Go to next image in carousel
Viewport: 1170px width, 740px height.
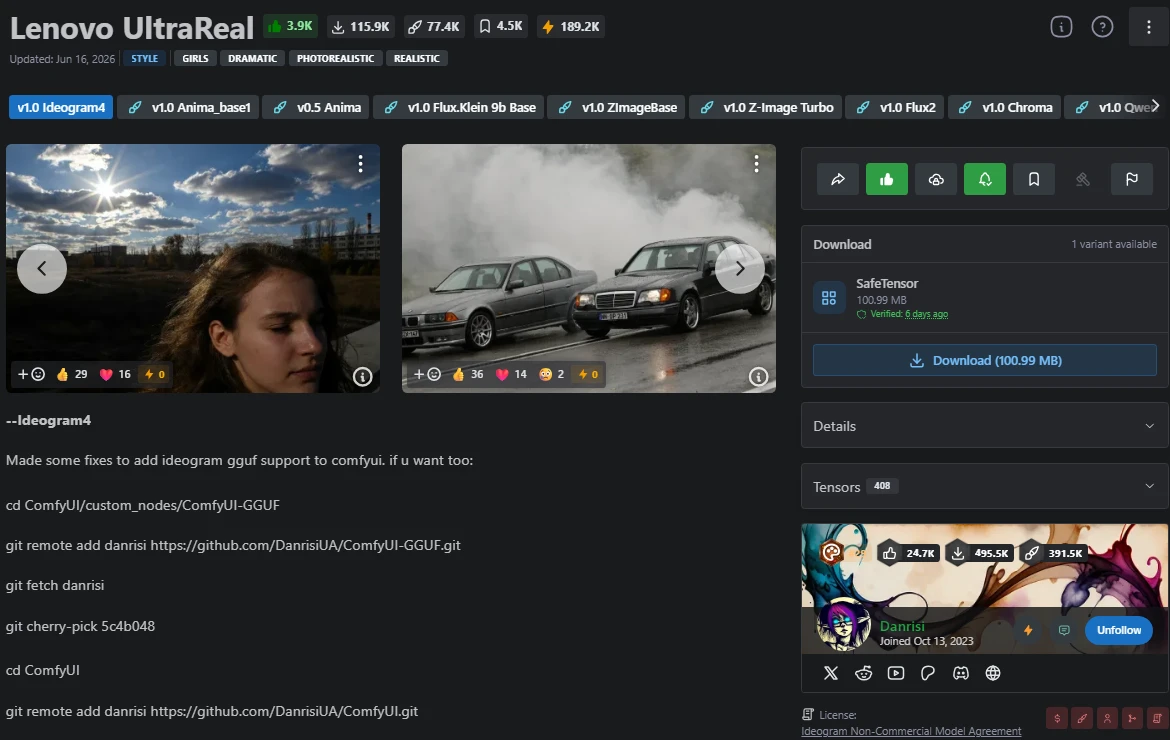(739, 269)
